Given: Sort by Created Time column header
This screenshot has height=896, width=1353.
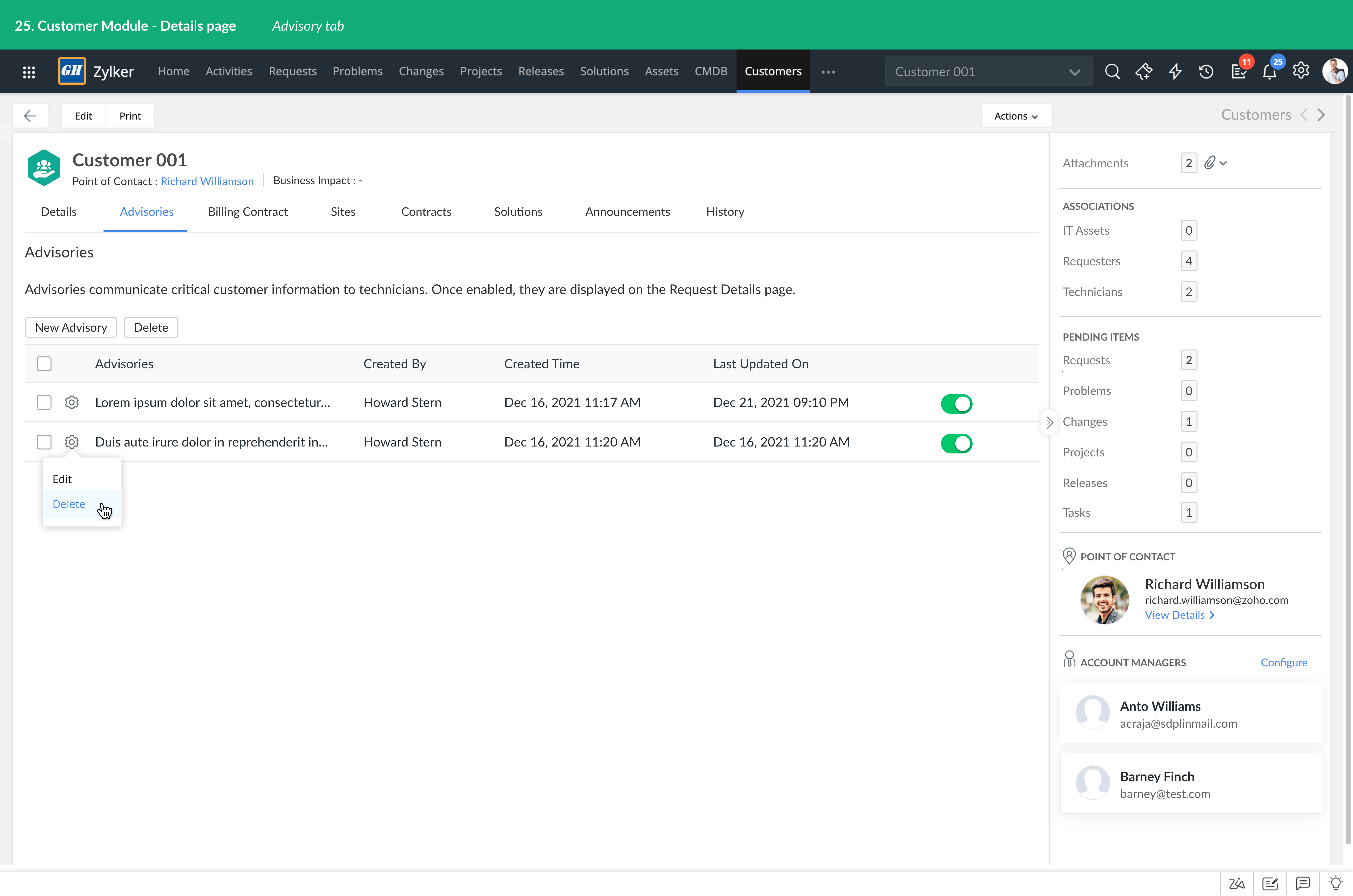Looking at the screenshot, I should pos(541,364).
